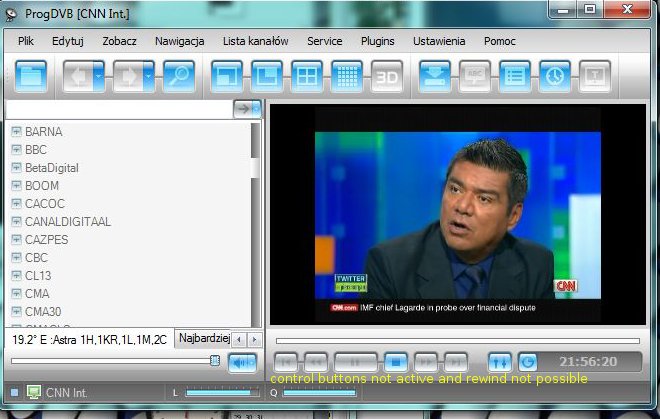
Task: Click the volume slider handle
Action: click(214, 361)
